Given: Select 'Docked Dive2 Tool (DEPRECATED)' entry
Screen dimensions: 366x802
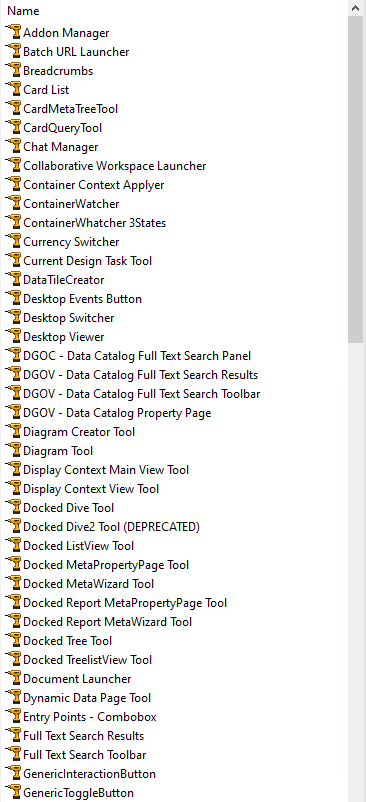Looking at the screenshot, I should (x=111, y=527).
